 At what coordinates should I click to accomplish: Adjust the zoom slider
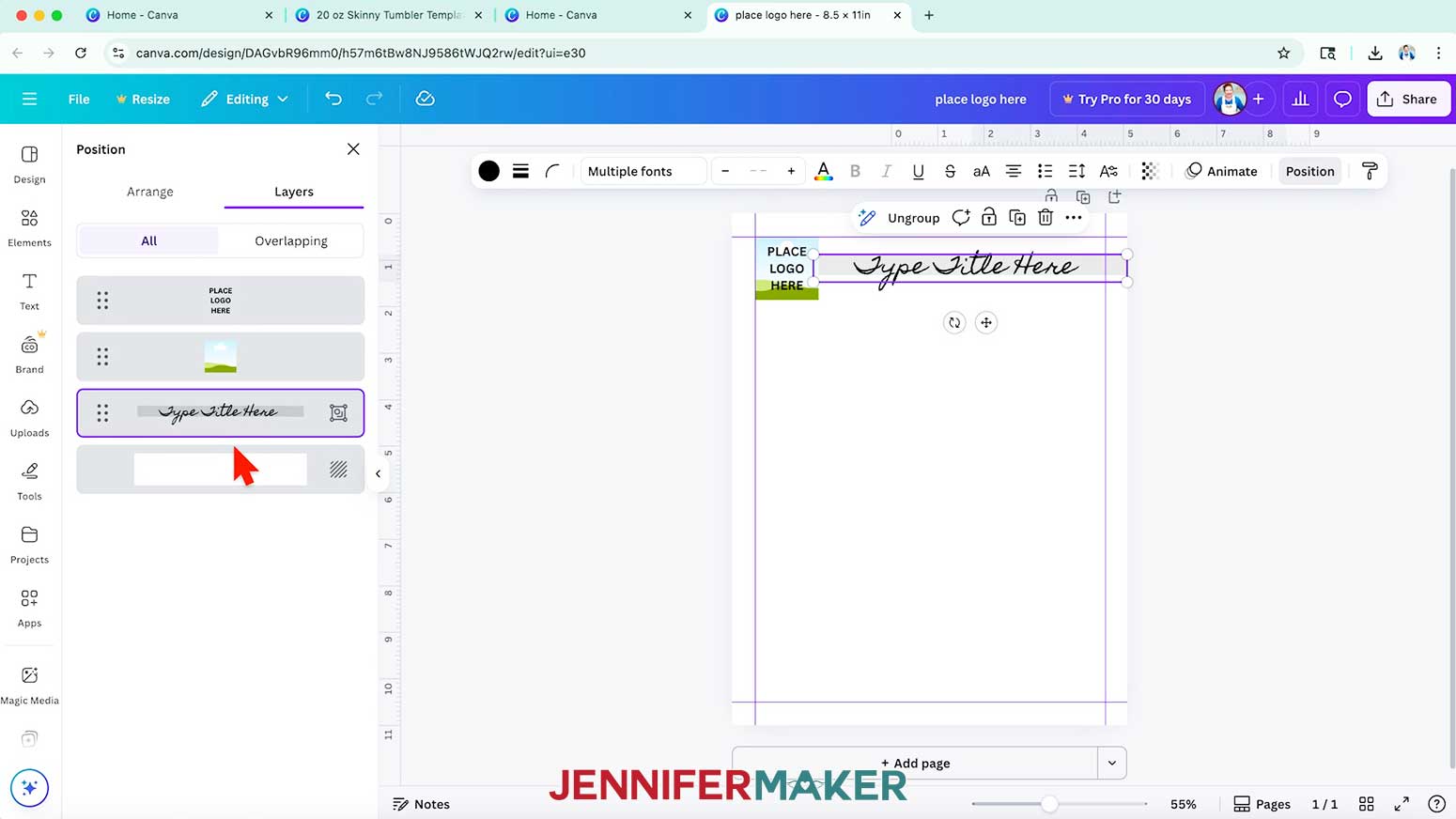click(x=1049, y=804)
